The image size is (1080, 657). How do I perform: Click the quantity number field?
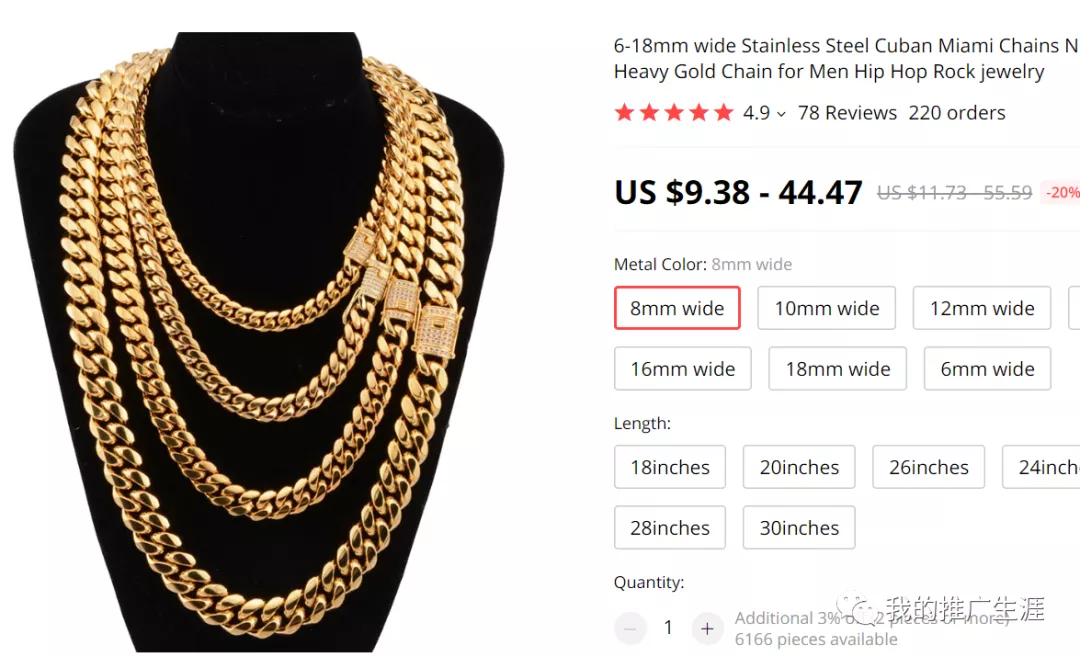point(668,629)
